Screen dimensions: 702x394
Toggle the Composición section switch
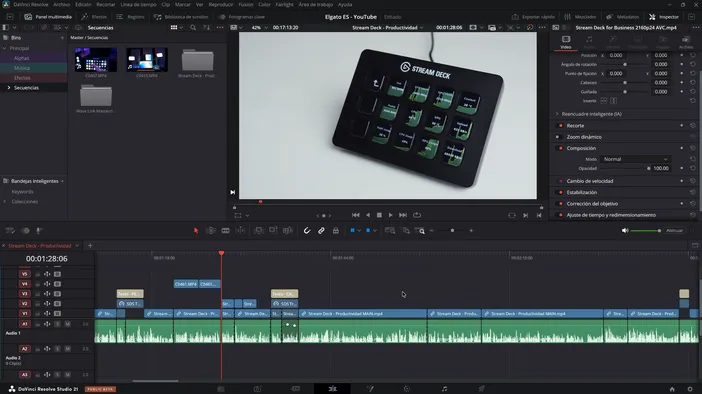point(560,148)
